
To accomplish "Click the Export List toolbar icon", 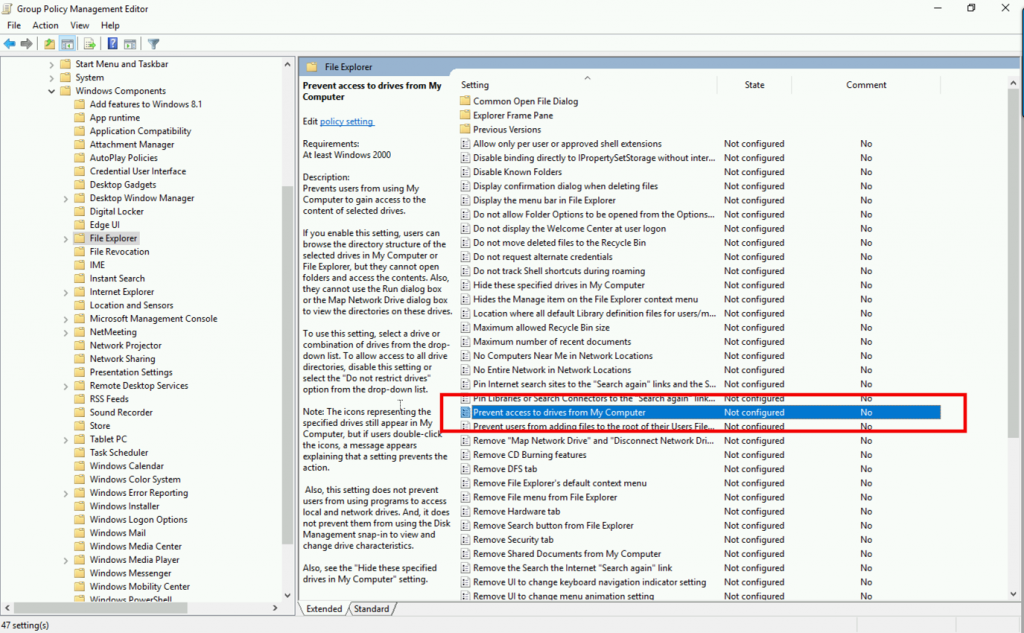I will pos(90,43).
